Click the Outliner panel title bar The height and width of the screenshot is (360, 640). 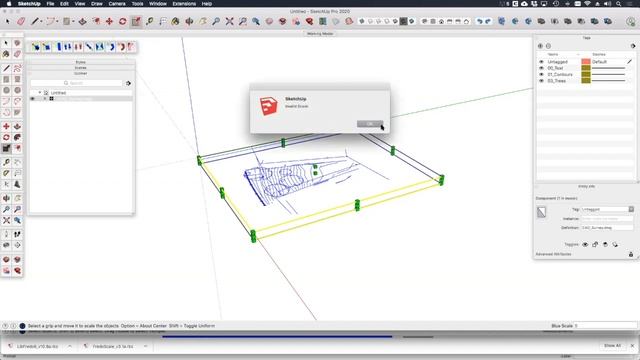pos(80,73)
